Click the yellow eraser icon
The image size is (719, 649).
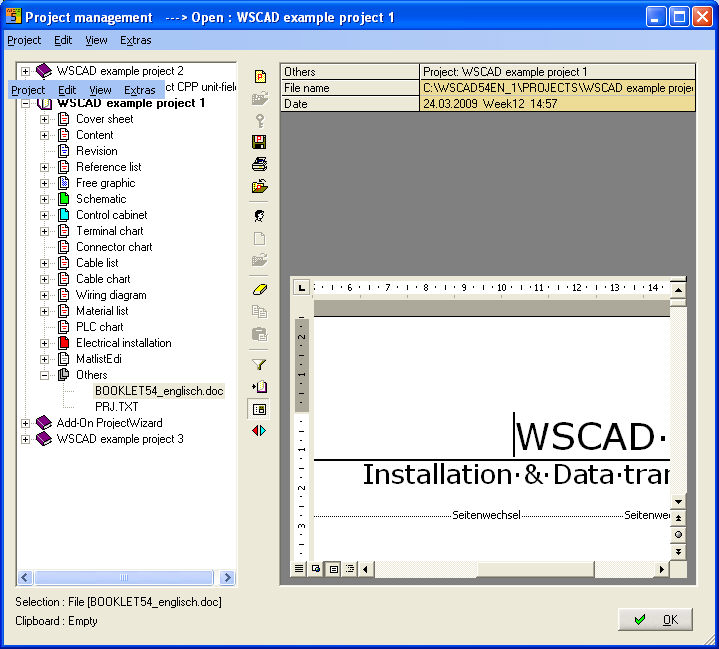(260, 290)
